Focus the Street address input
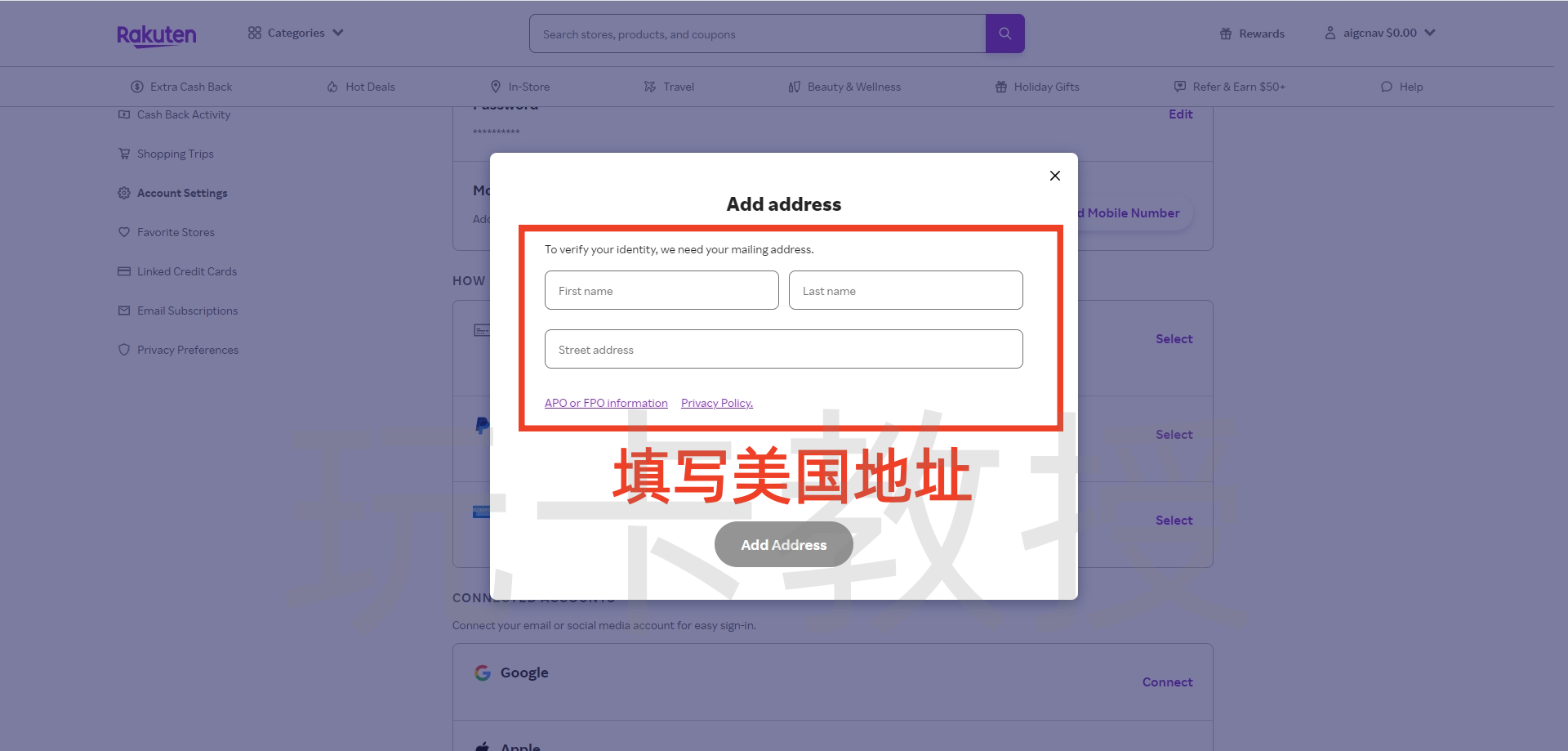Screen dimensions: 1568x751 (783, 350)
